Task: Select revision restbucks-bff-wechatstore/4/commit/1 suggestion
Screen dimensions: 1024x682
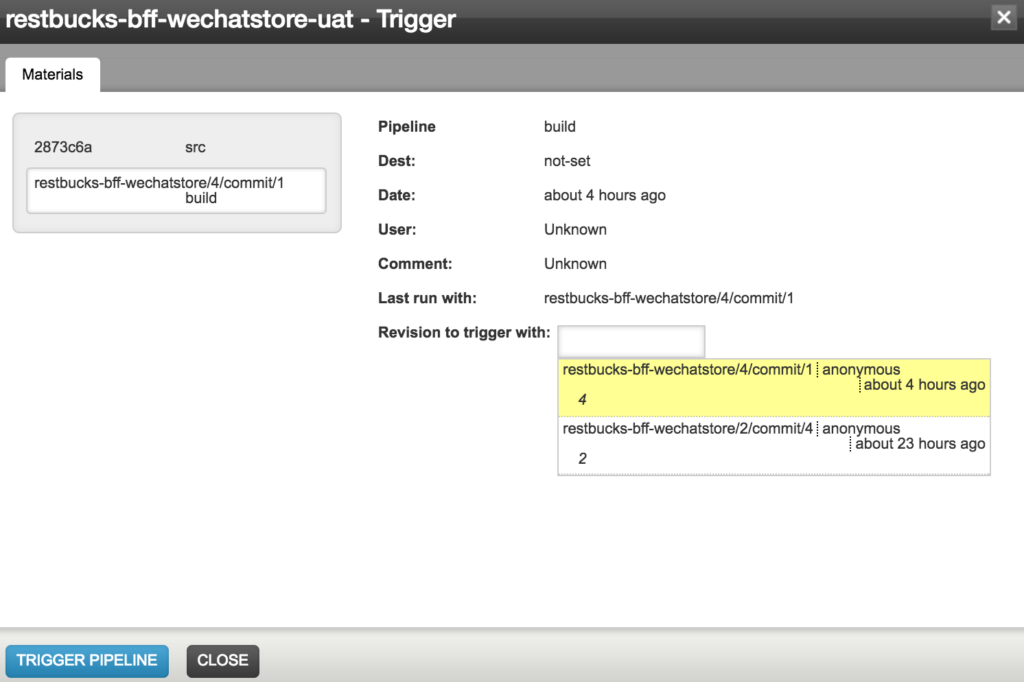Action: tap(774, 387)
